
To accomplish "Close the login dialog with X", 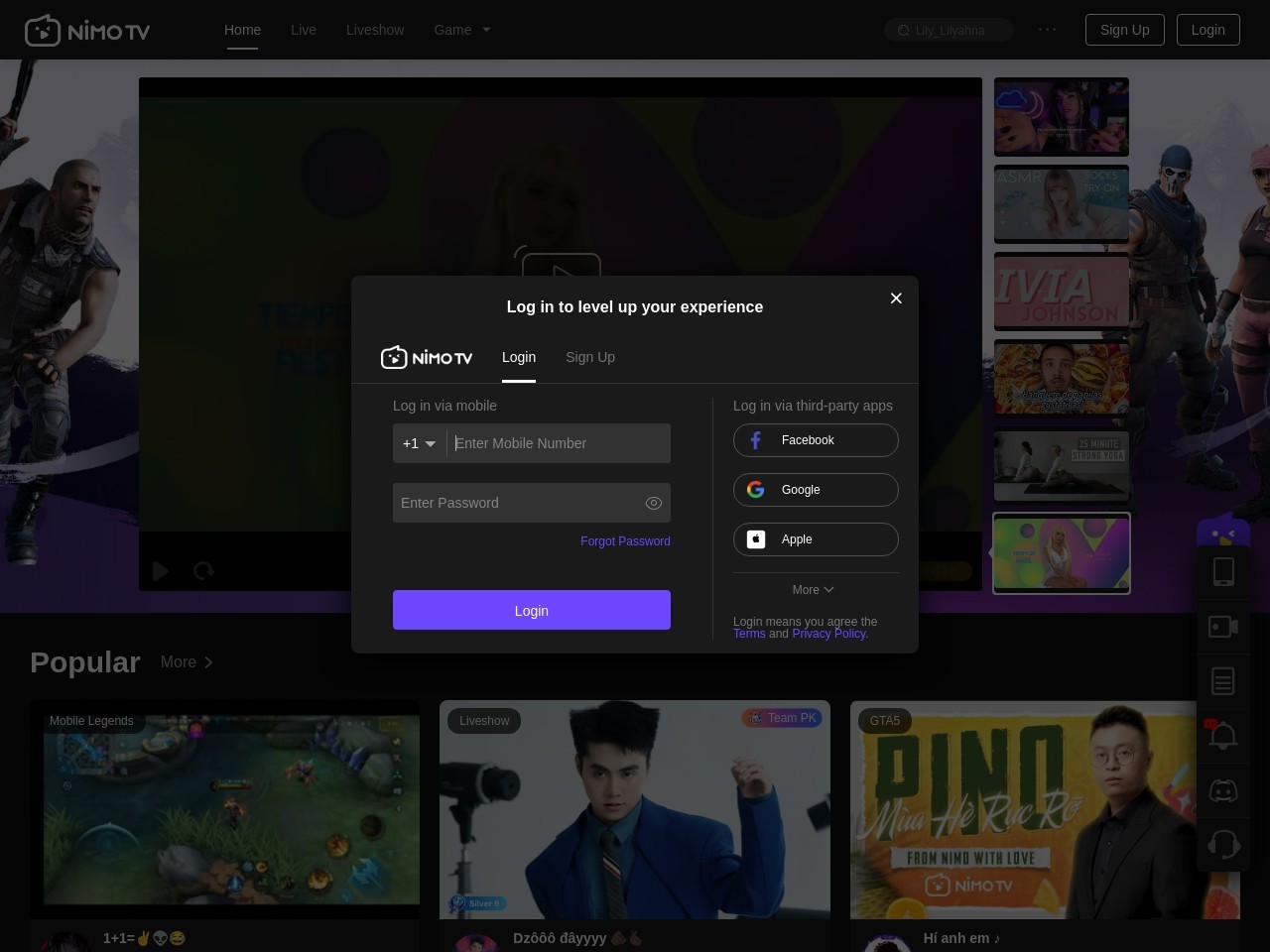I will (x=896, y=298).
